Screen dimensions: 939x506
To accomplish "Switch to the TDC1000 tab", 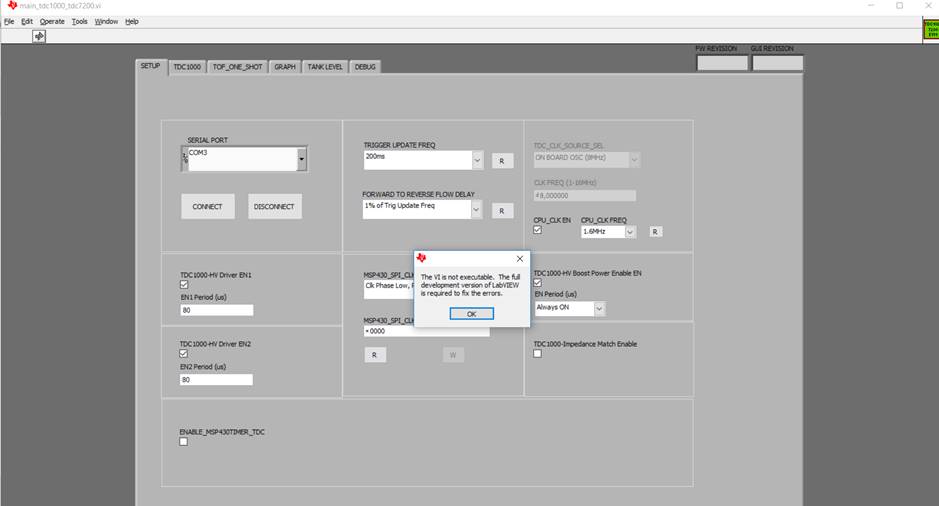I will point(187,67).
